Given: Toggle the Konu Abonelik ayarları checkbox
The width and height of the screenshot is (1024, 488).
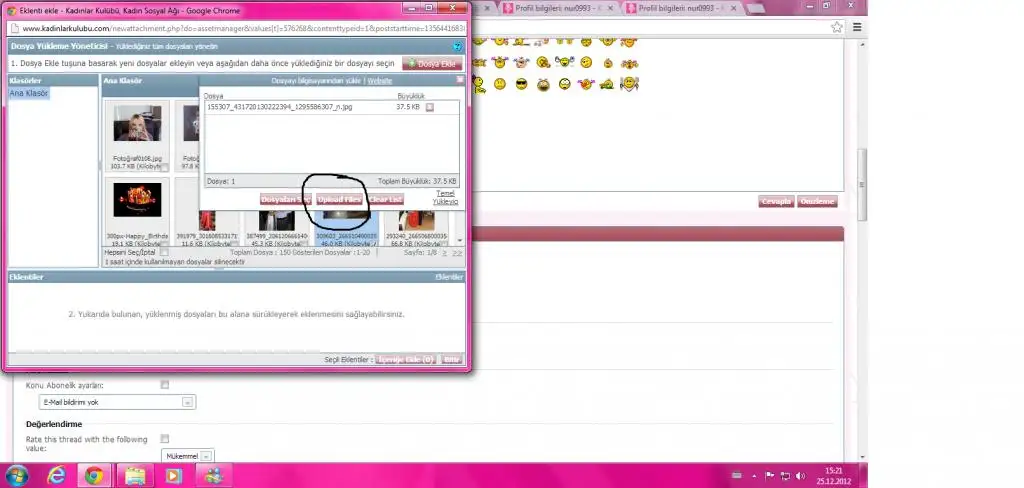Looking at the screenshot, I should point(165,385).
